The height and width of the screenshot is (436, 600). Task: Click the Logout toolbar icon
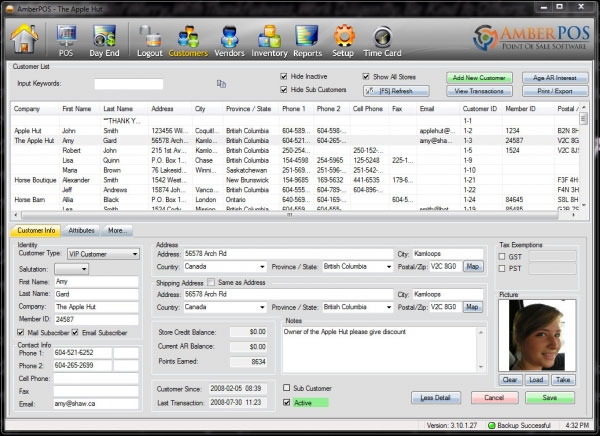click(150, 38)
